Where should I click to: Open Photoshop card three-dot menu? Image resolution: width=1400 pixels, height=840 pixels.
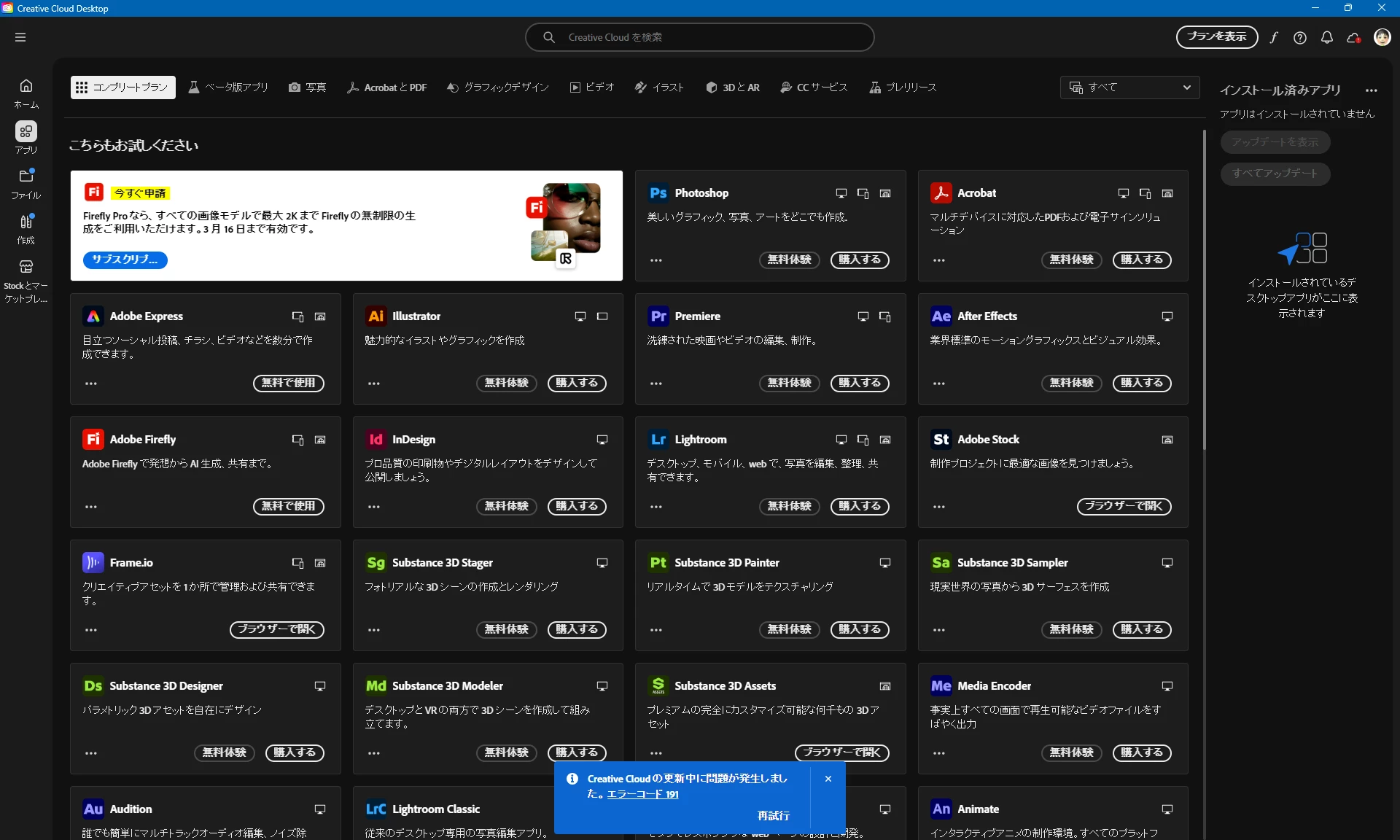(656, 260)
